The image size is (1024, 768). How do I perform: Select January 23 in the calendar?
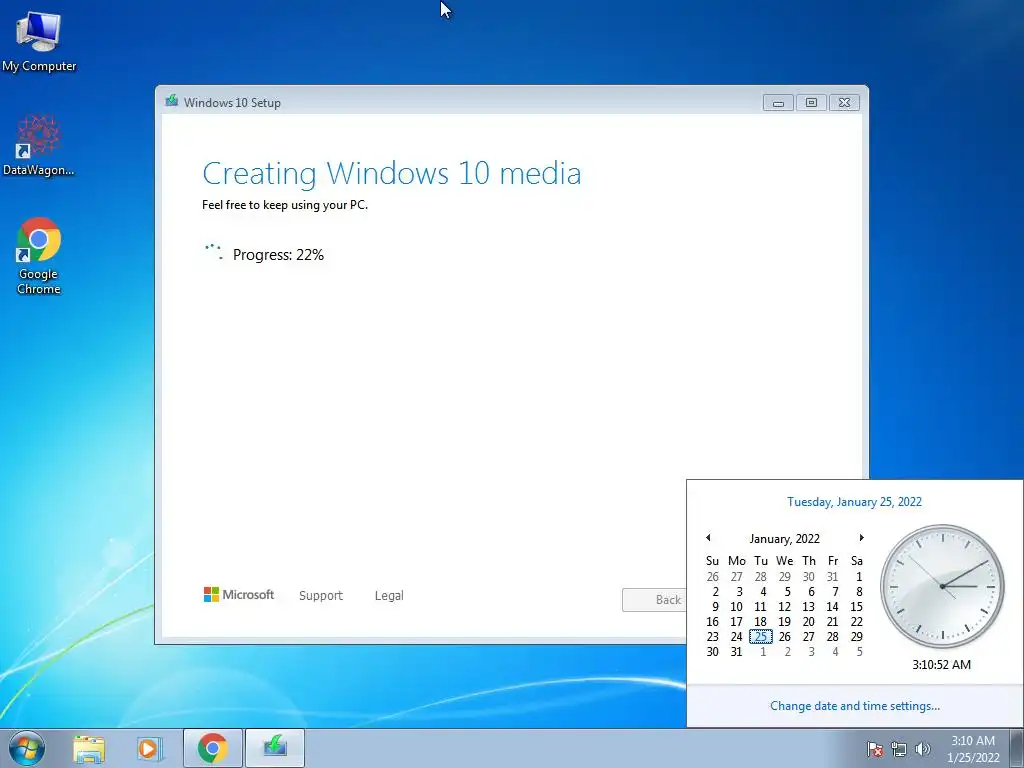pos(712,637)
